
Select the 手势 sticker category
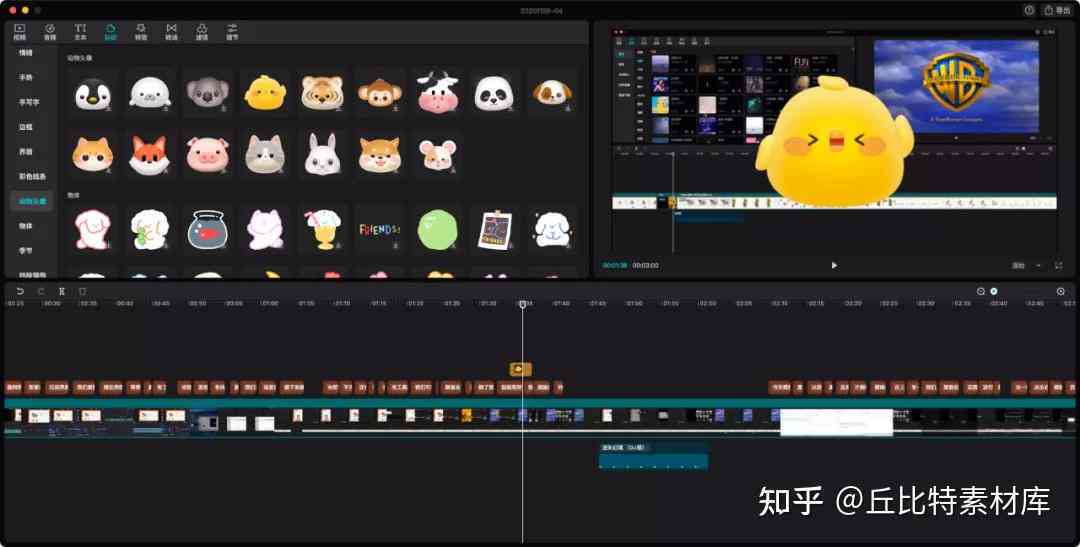coord(25,77)
